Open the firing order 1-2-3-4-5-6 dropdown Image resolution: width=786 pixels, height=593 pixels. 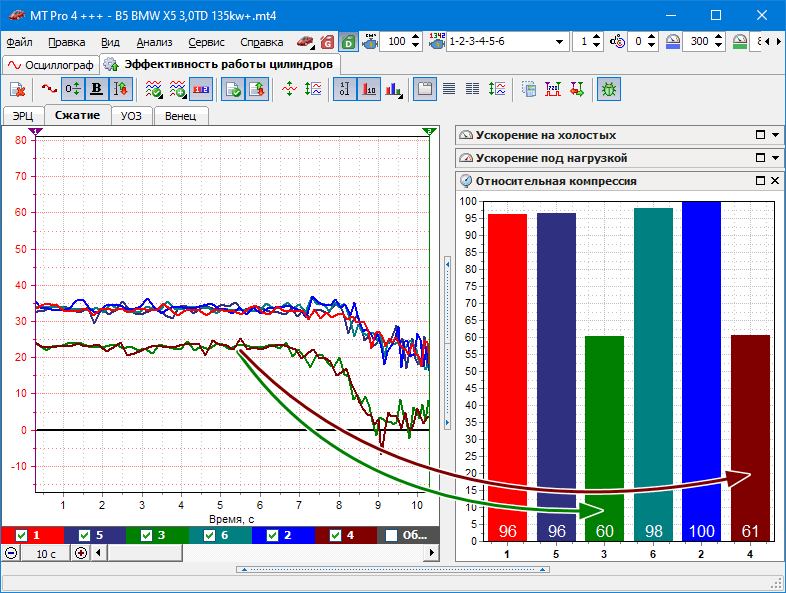559,42
